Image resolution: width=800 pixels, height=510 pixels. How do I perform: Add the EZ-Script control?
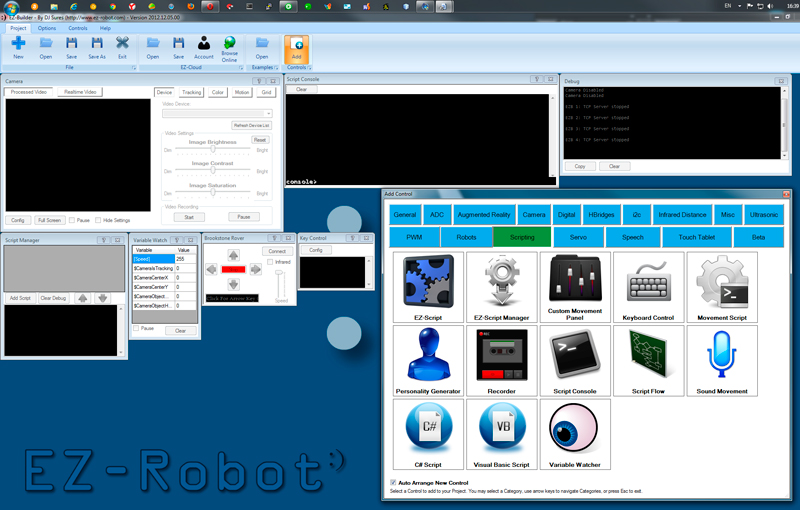(428, 287)
